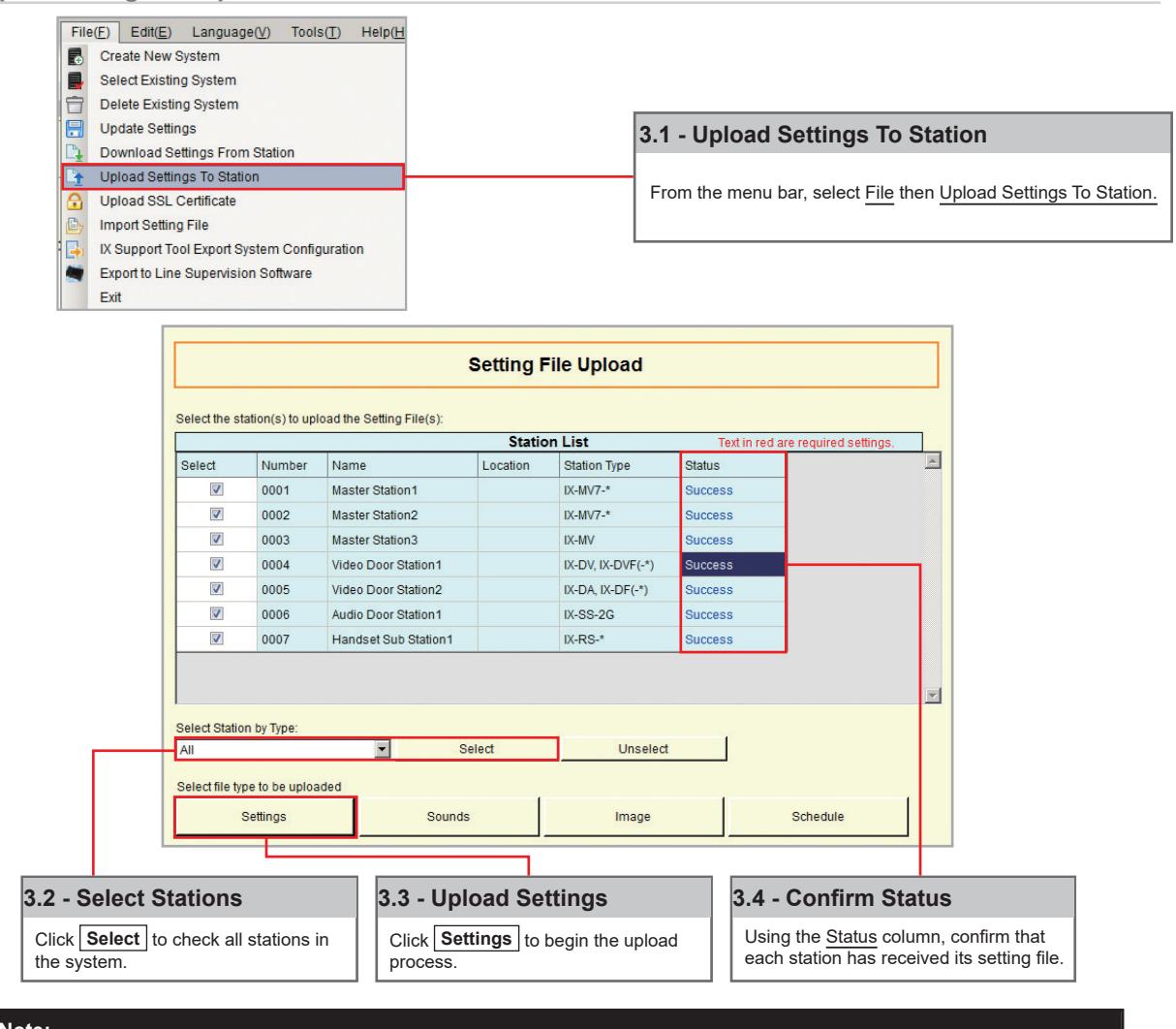Screen dimensions: 1176x1029
Task: Select the highlighted Success status cell
Action: click(x=732, y=565)
